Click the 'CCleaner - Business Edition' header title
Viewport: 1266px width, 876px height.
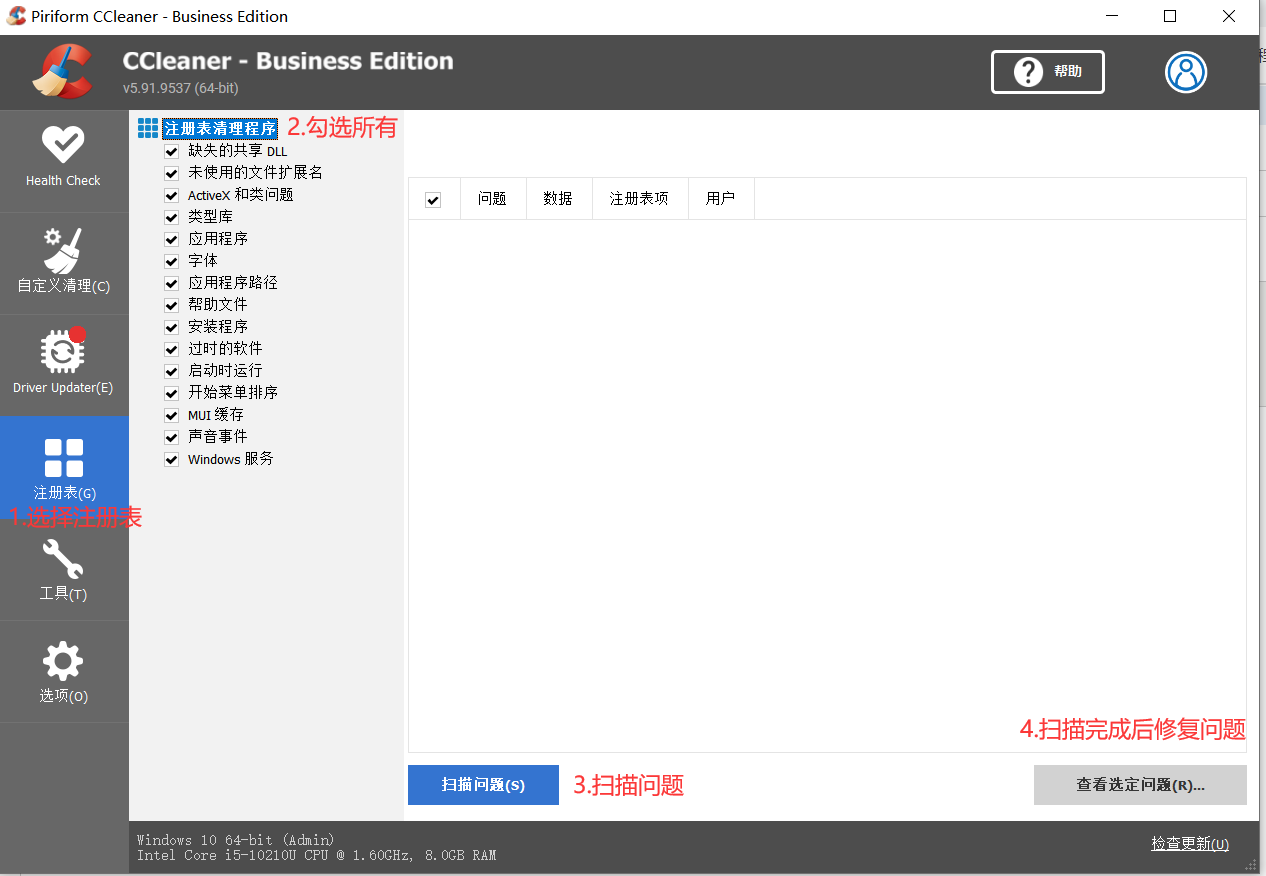tap(288, 61)
